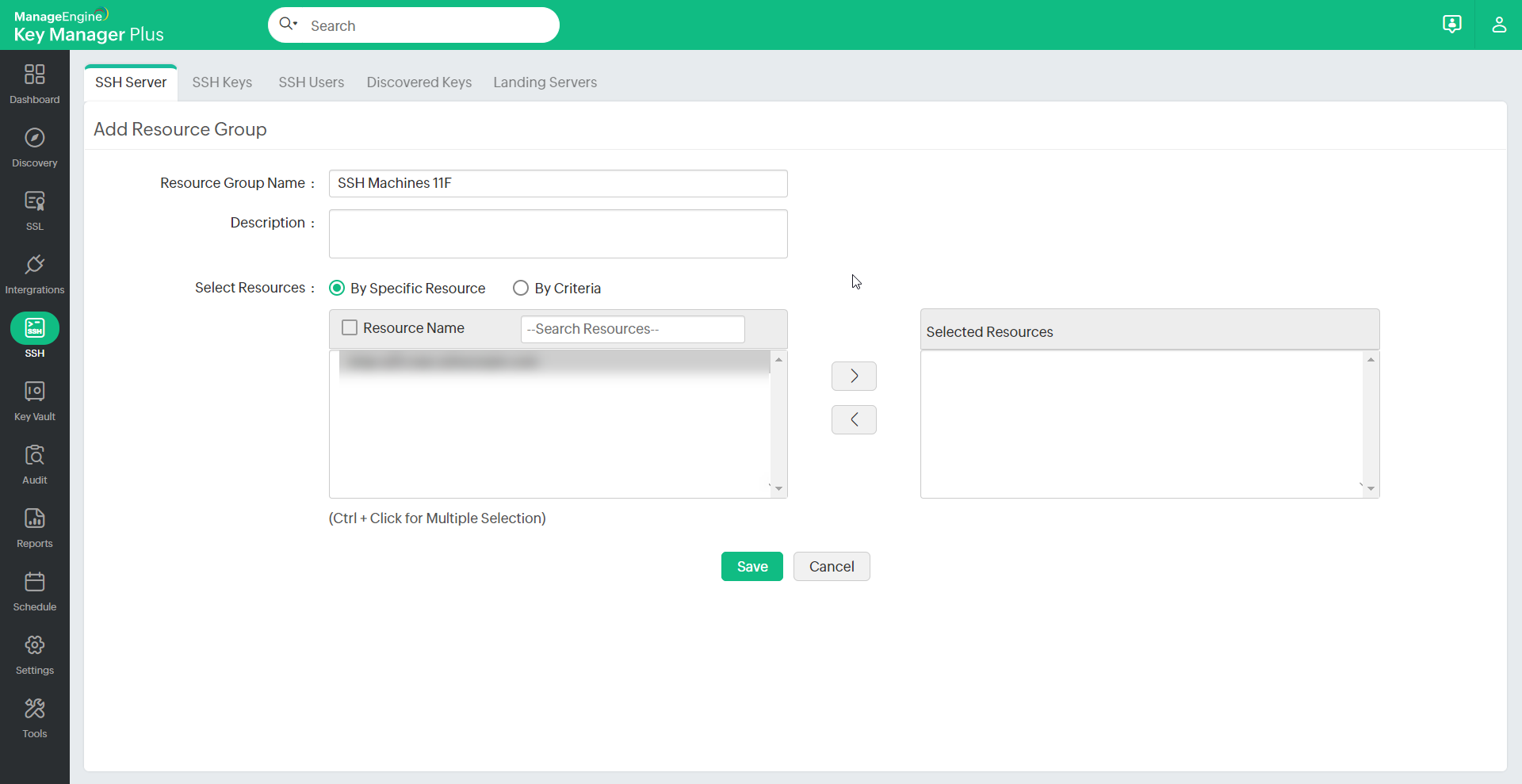Open the Key Vault section

click(x=34, y=399)
